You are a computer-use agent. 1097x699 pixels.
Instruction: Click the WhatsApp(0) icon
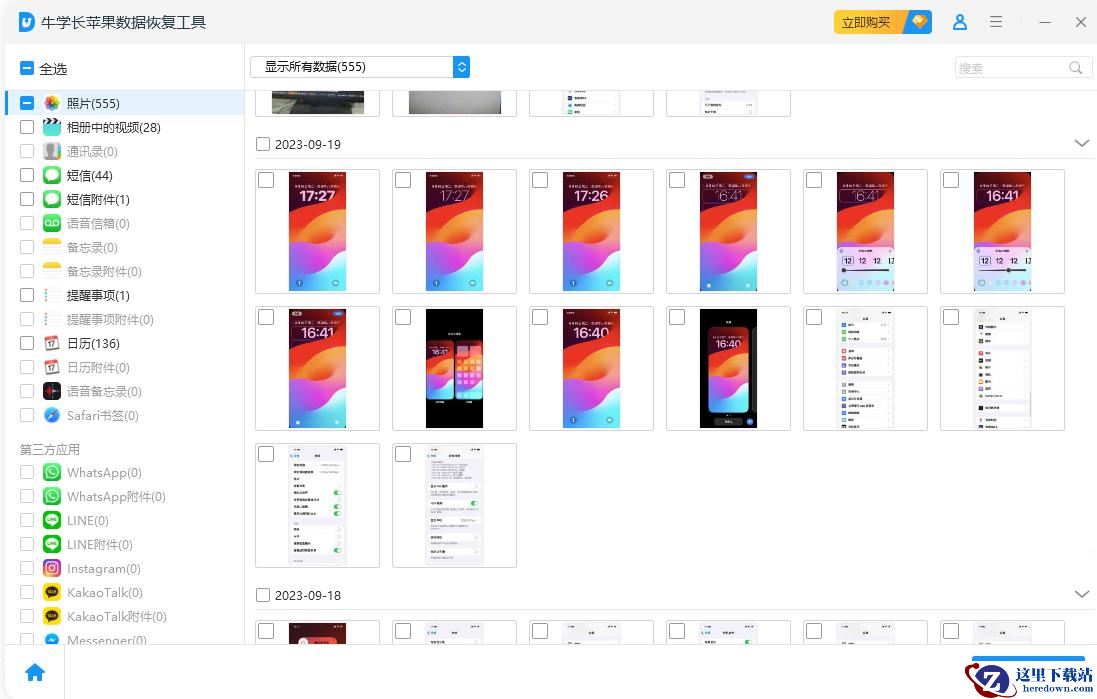click(52, 472)
